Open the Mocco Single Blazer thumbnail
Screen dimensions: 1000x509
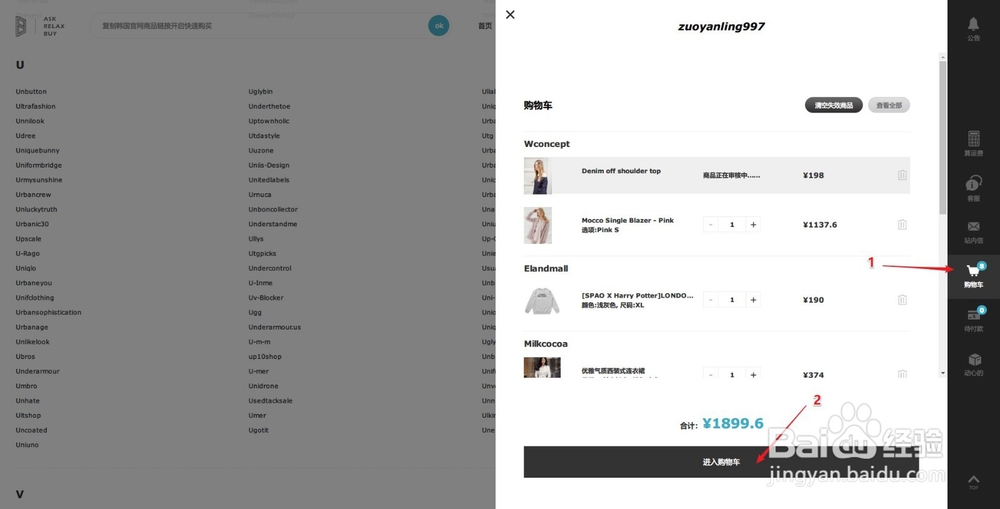[x=538, y=225]
